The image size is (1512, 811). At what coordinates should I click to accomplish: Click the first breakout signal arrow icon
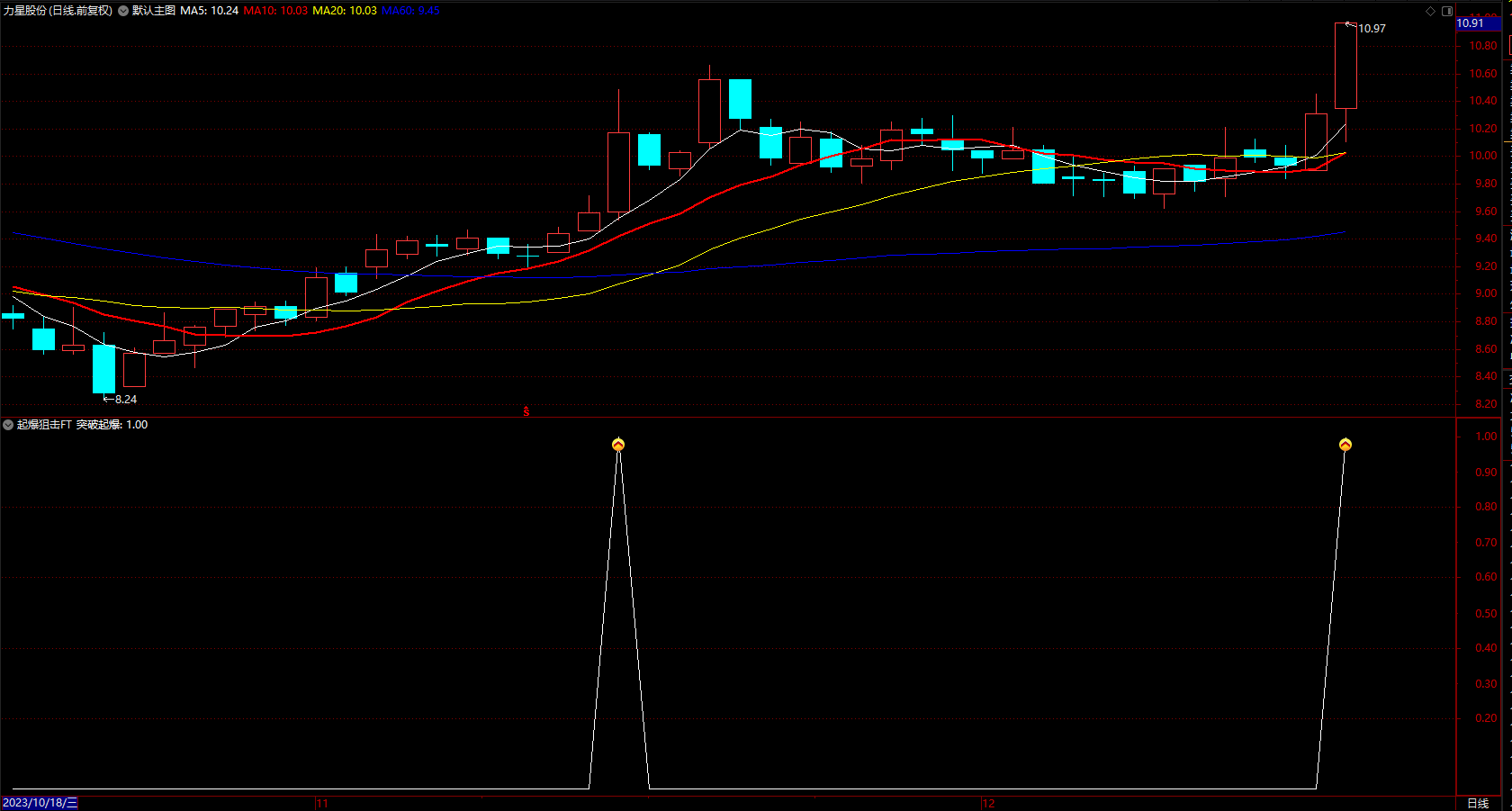tap(618, 445)
